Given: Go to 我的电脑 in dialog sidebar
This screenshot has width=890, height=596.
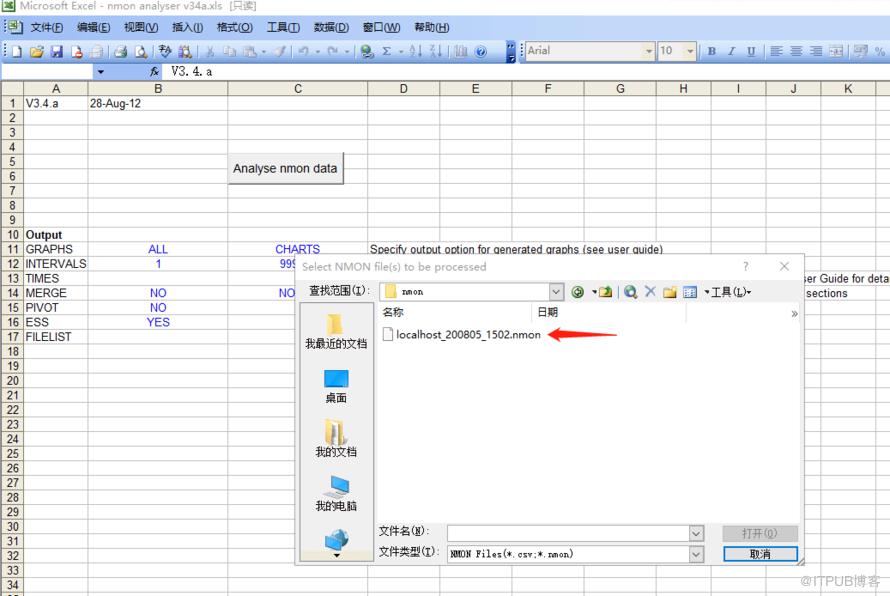Looking at the screenshot, I should point(336,494).
